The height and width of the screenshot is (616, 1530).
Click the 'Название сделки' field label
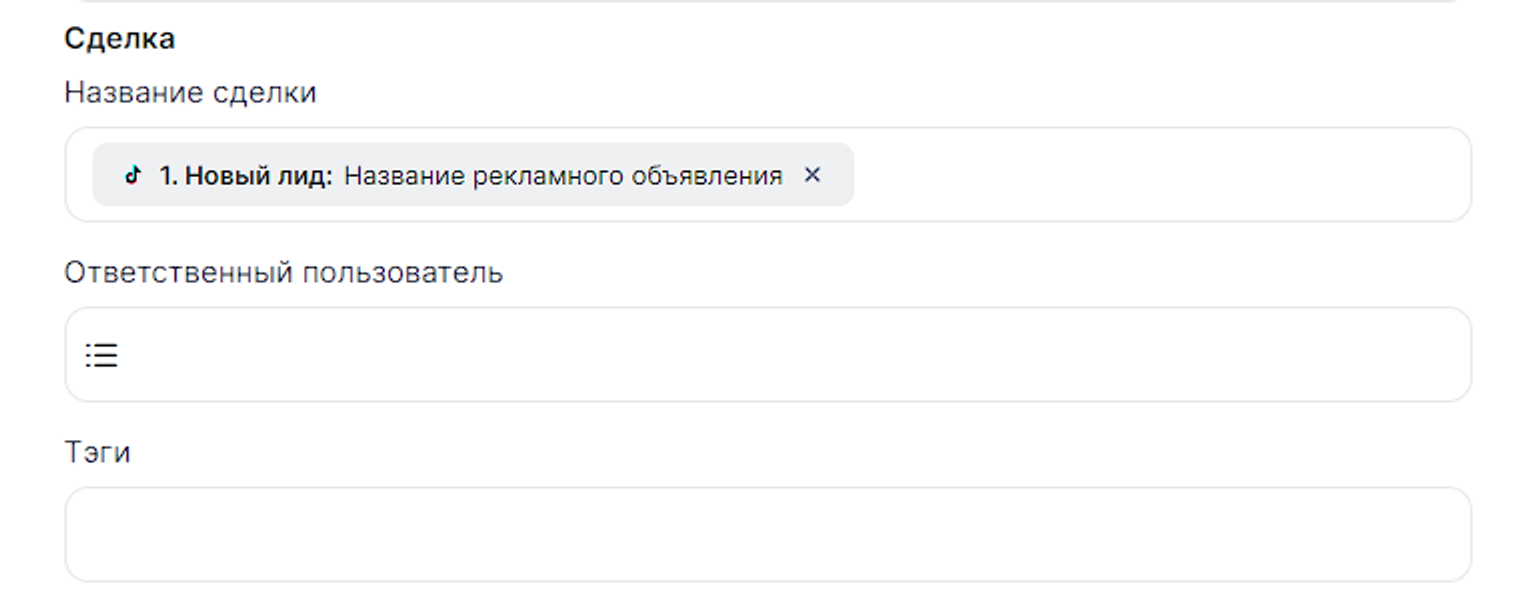point(190,93)
